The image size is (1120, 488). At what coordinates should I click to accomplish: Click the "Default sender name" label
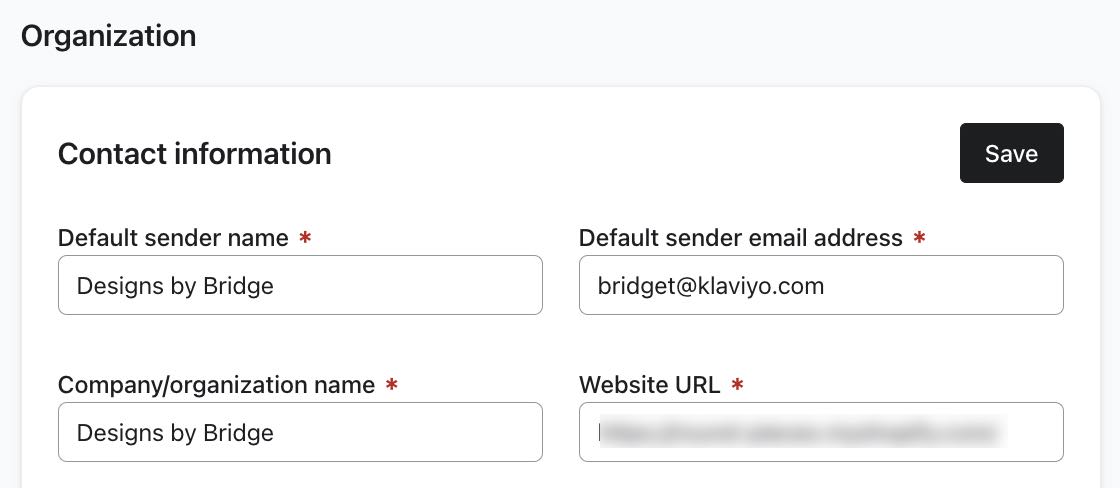click(173, 238)
